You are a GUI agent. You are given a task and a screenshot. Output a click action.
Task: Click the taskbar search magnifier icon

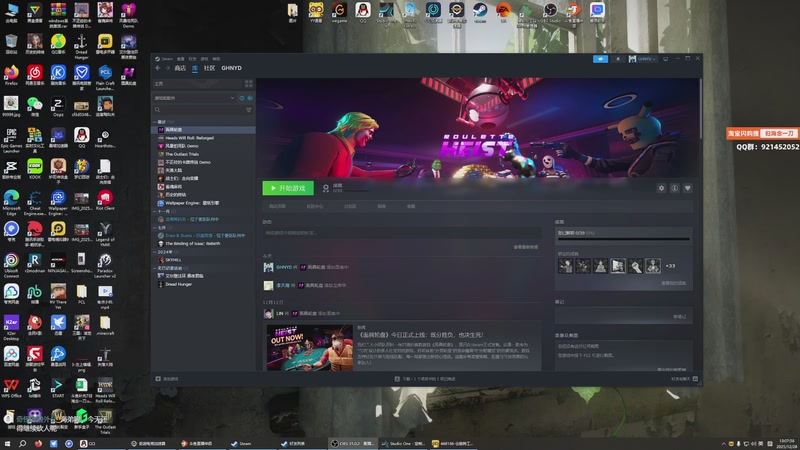[x=22, y=443]
